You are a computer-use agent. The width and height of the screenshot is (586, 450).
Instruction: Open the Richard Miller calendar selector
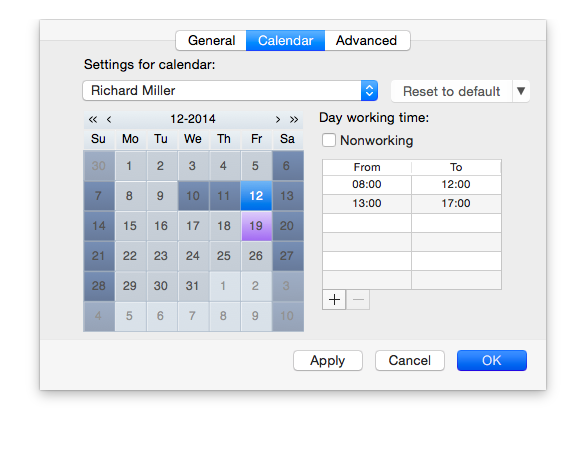pos(230,90)
